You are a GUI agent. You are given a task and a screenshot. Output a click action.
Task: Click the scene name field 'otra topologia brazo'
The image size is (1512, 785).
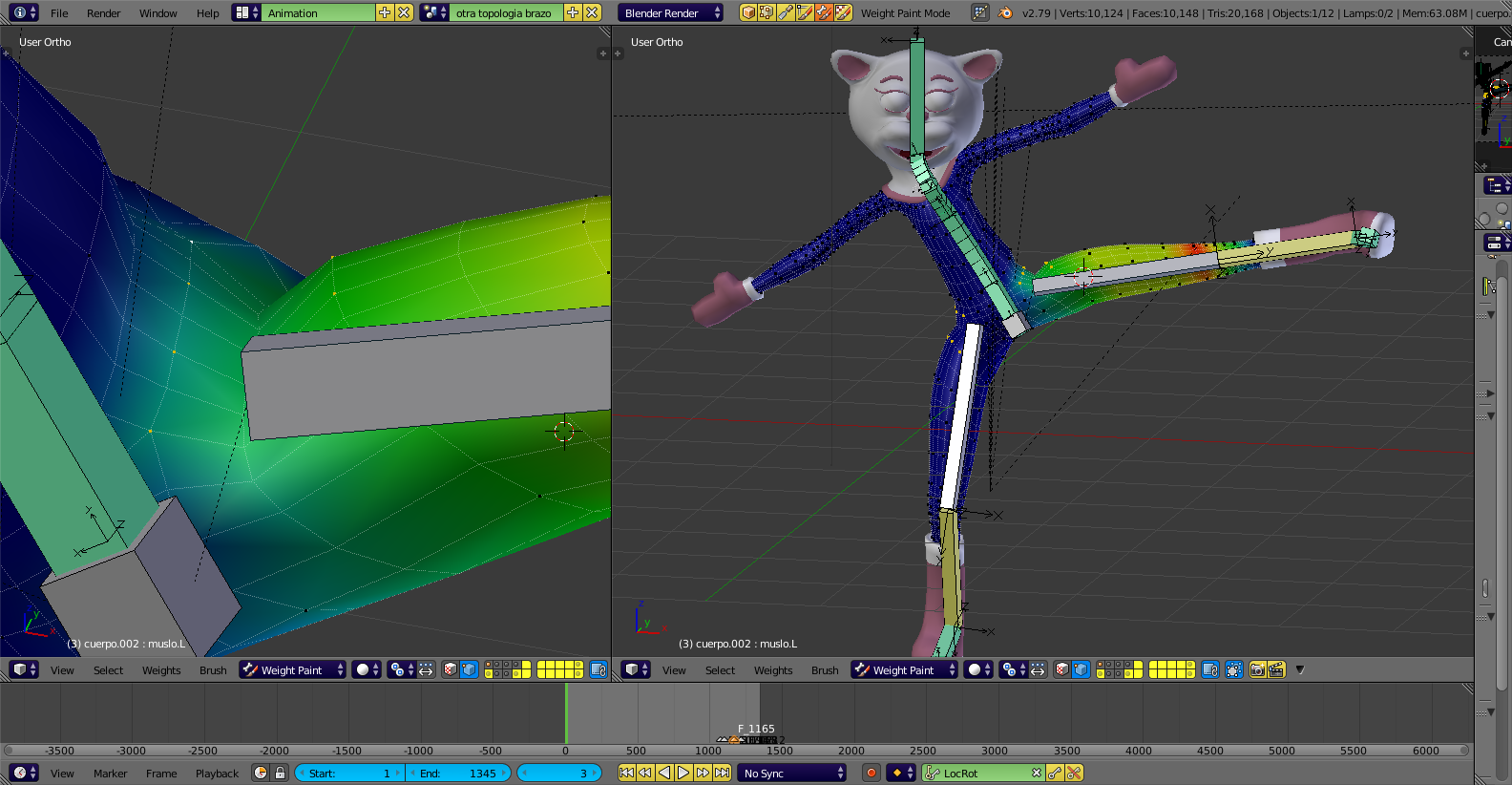click(x=507, y=12)
